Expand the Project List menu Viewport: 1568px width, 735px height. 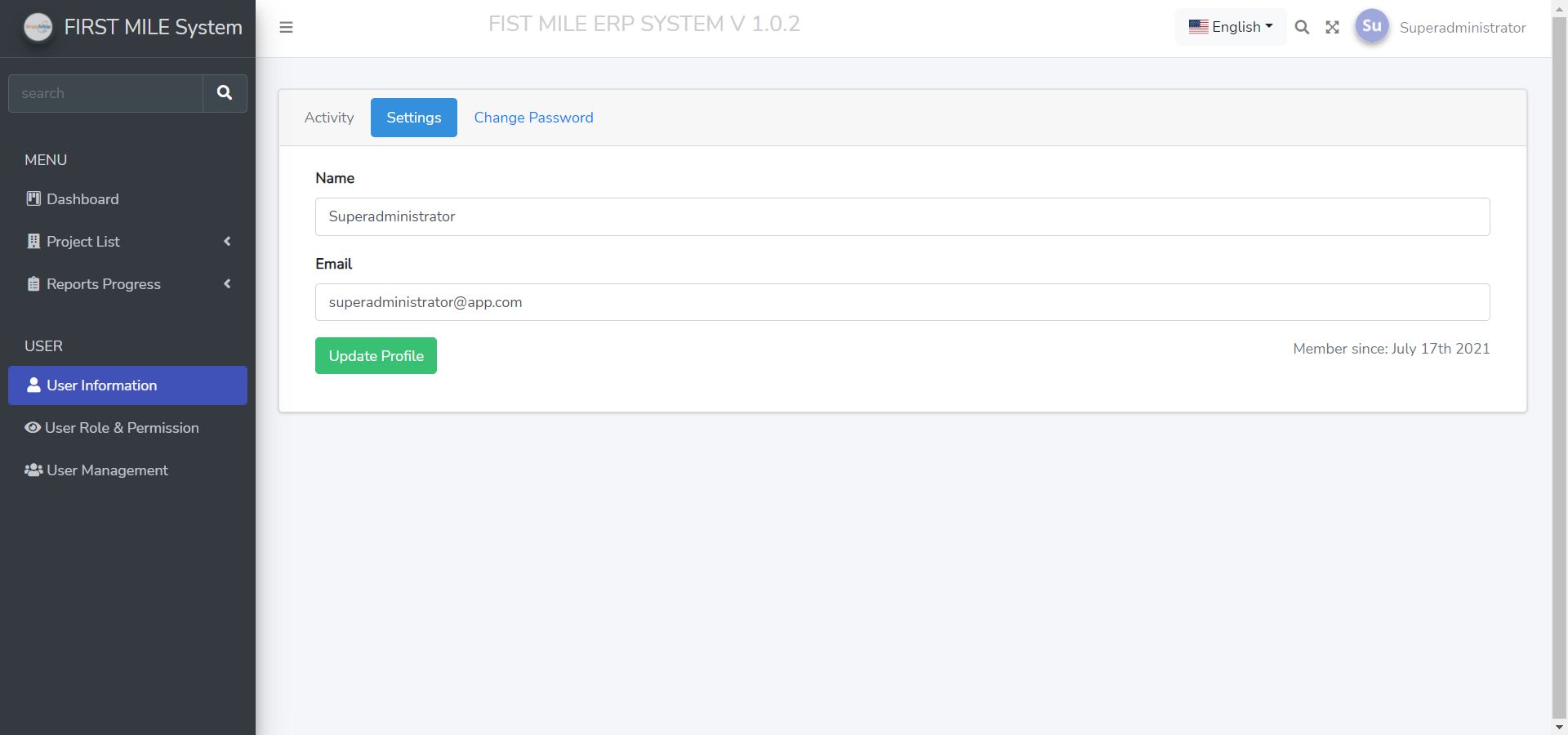tap(82, 241)
